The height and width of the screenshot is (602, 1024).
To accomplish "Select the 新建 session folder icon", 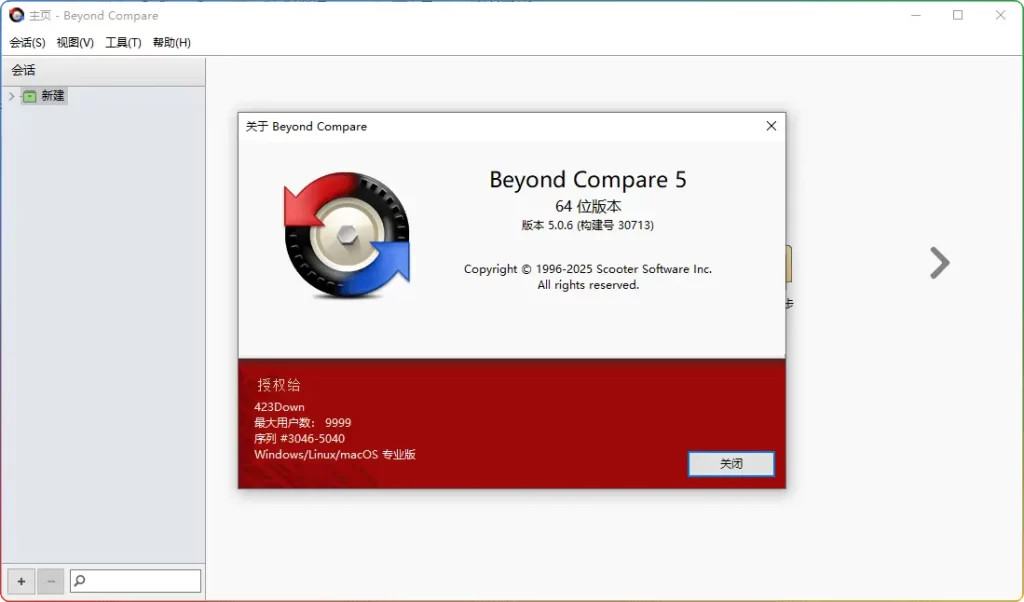I will [29, 97].
